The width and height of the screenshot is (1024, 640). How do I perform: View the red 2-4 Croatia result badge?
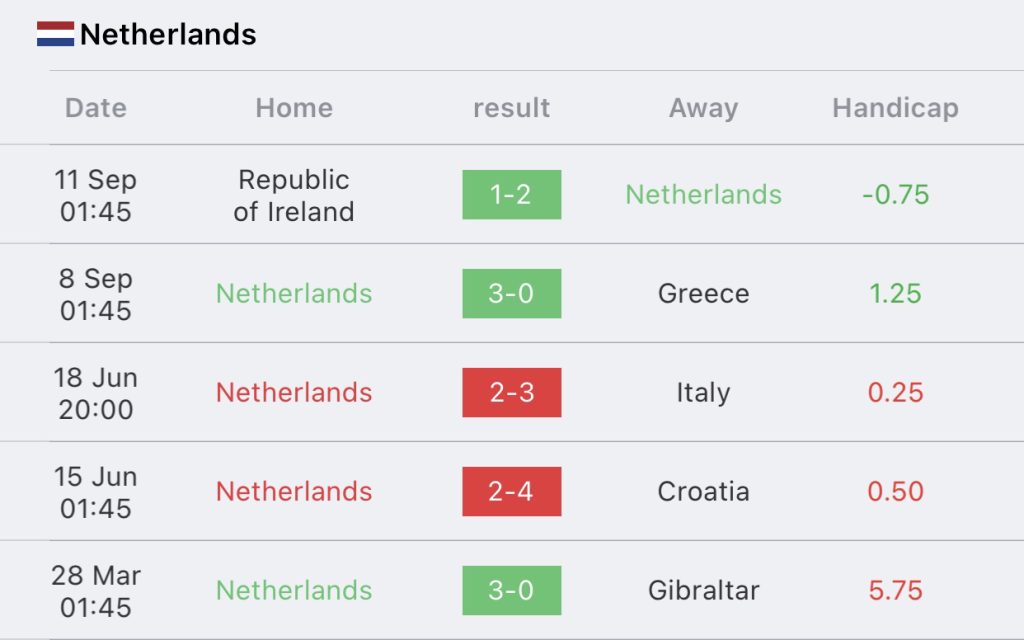pos(511,492)
